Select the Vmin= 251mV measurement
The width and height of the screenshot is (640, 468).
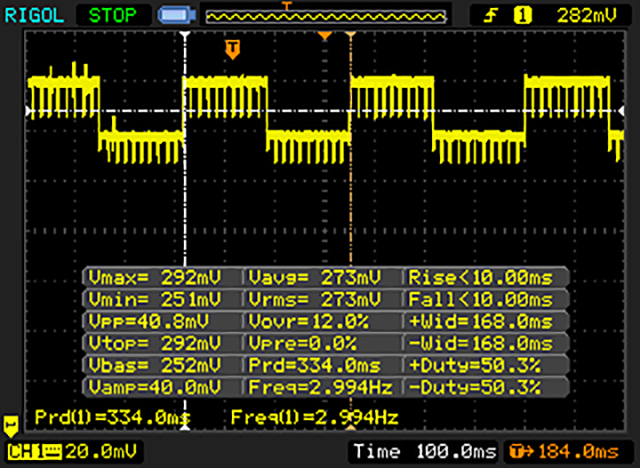click(155, 300)
